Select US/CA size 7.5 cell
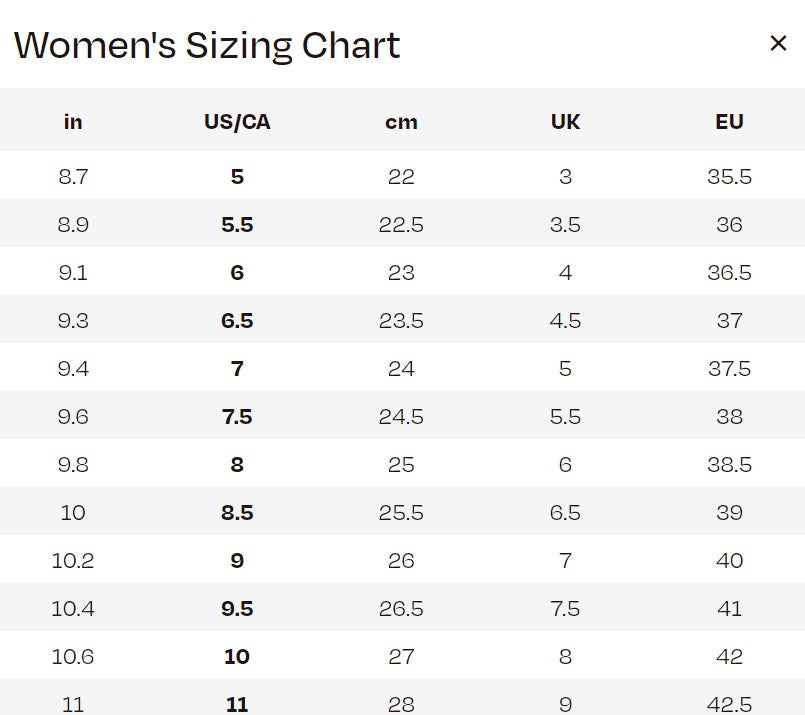 237,417
